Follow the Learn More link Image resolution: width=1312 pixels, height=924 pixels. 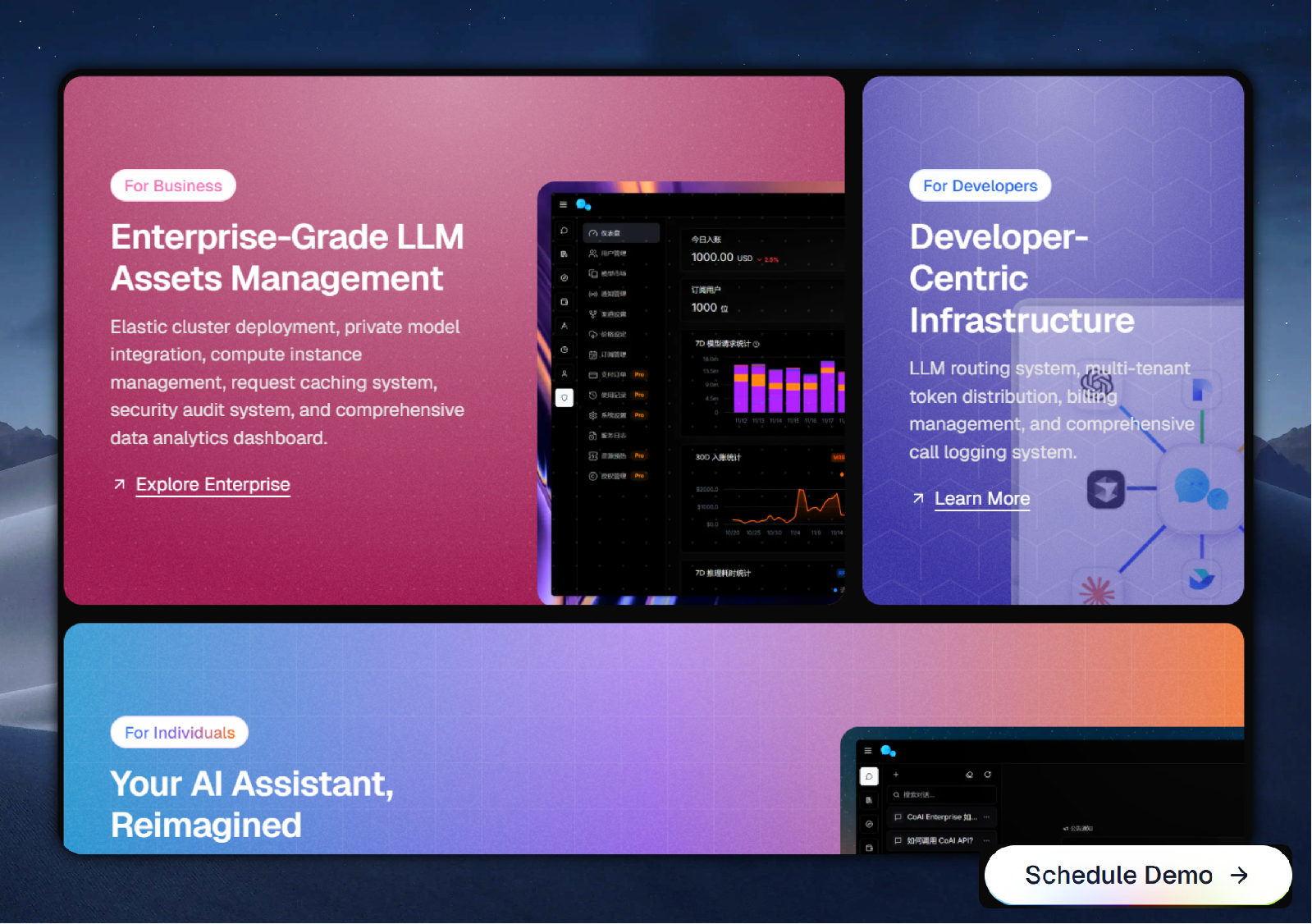[x=981, y=499]
